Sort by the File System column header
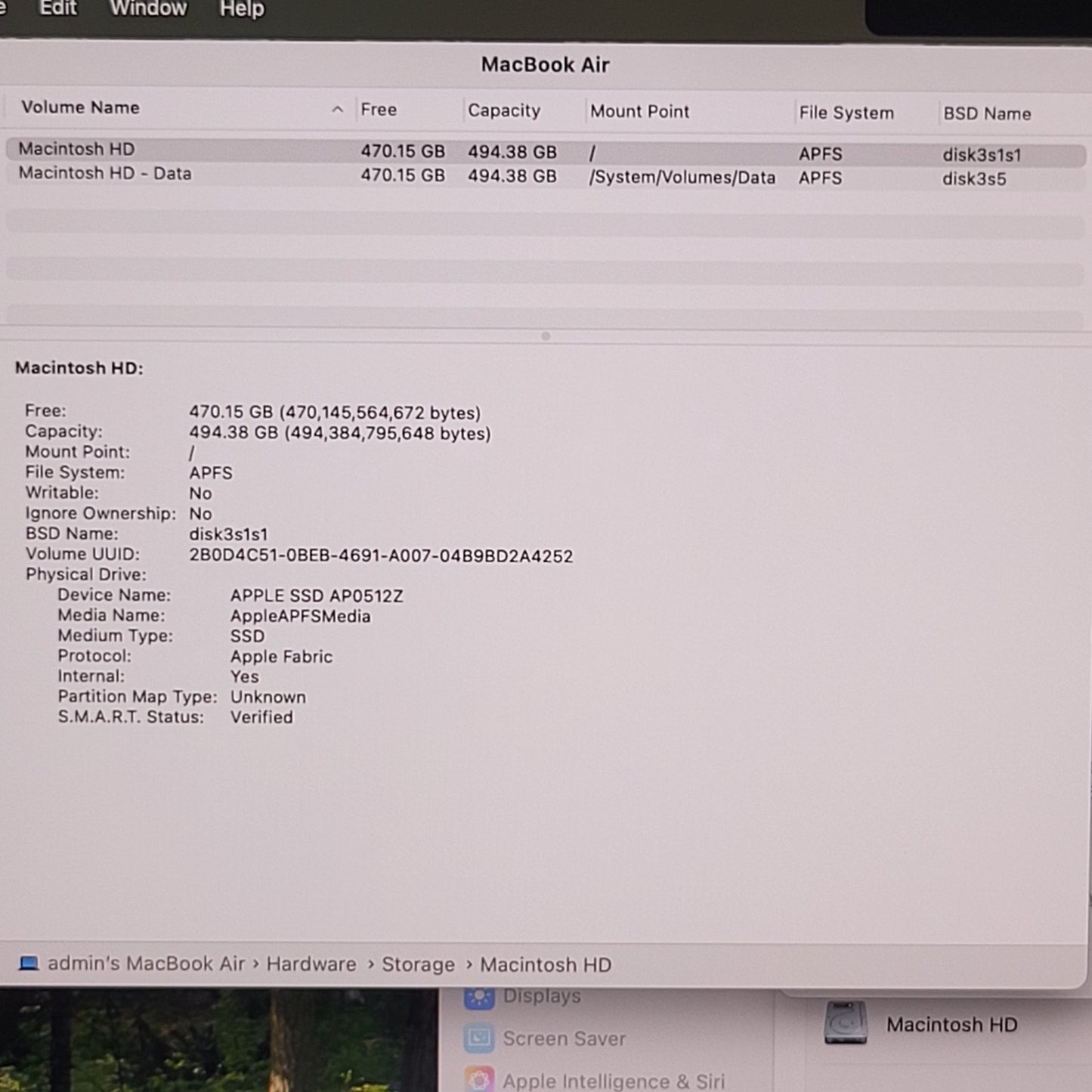1092x1092 pixels. click(846, 113)
